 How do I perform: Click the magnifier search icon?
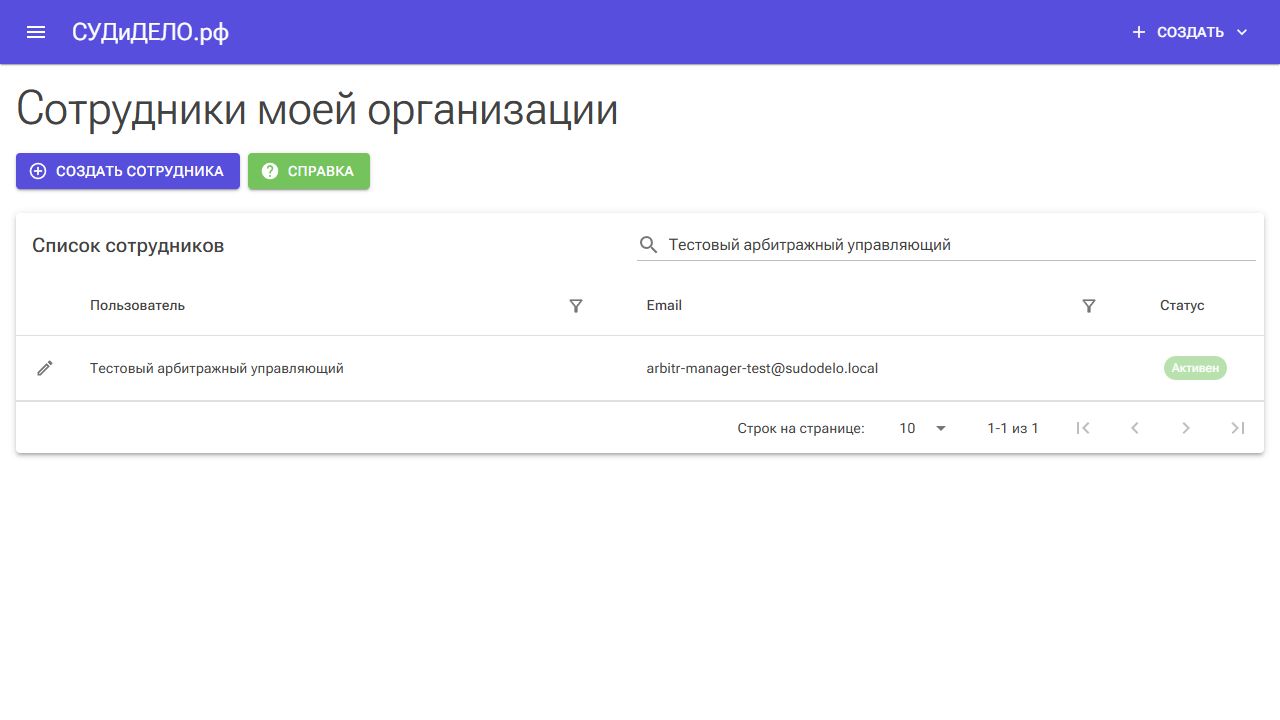click(648, 244)
